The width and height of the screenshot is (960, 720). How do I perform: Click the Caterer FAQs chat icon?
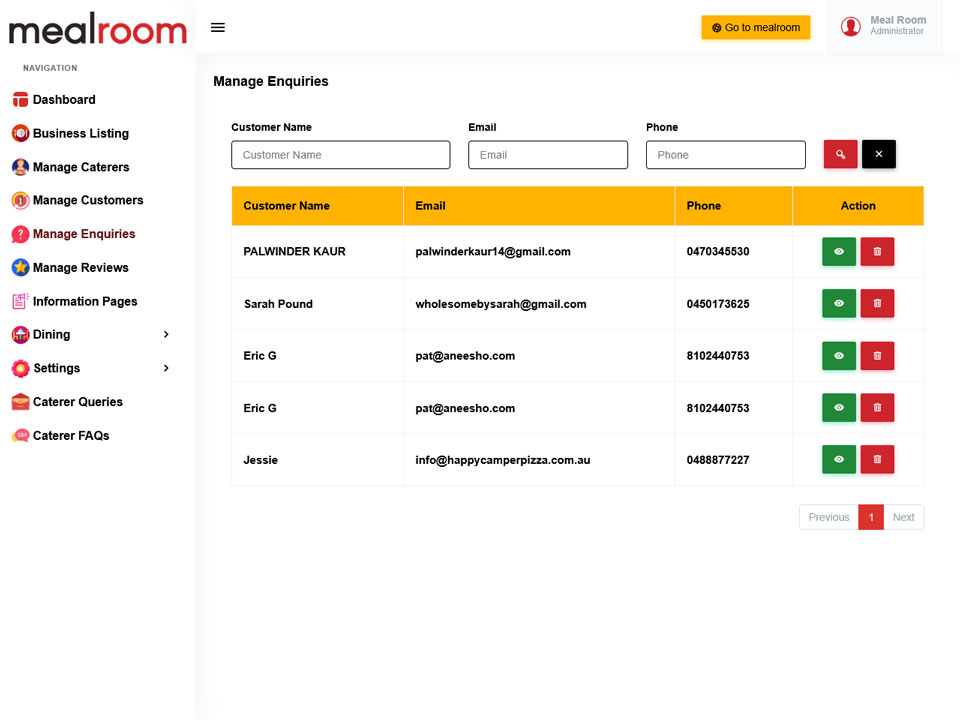click(20, 435)
